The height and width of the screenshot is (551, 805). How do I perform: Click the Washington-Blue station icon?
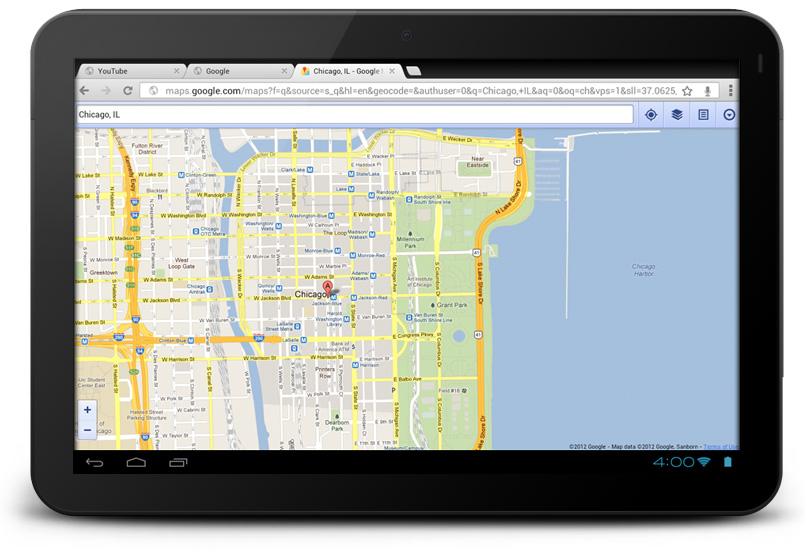pos(332,216)
